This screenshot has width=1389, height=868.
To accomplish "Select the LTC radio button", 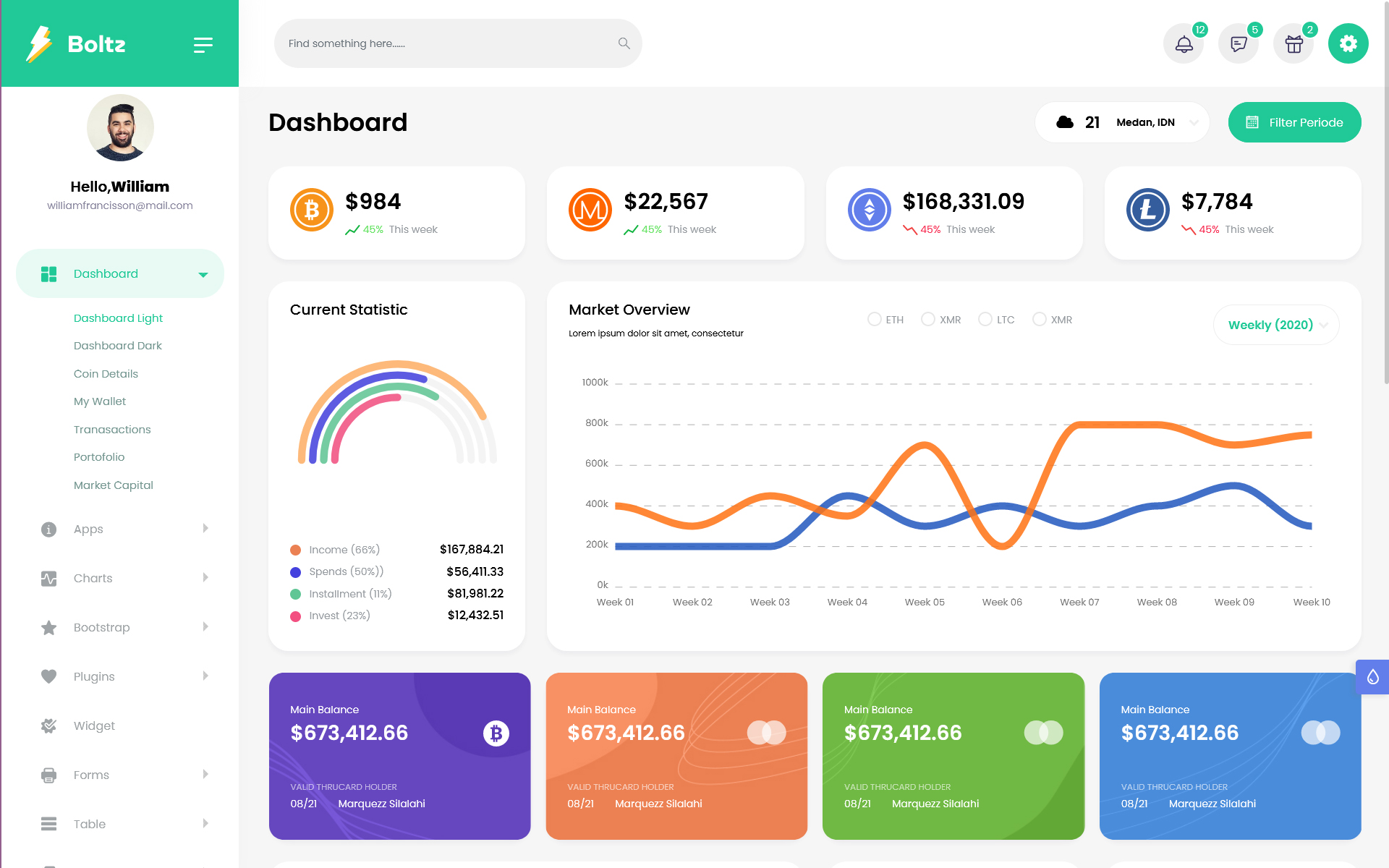I will coord(985,319).
